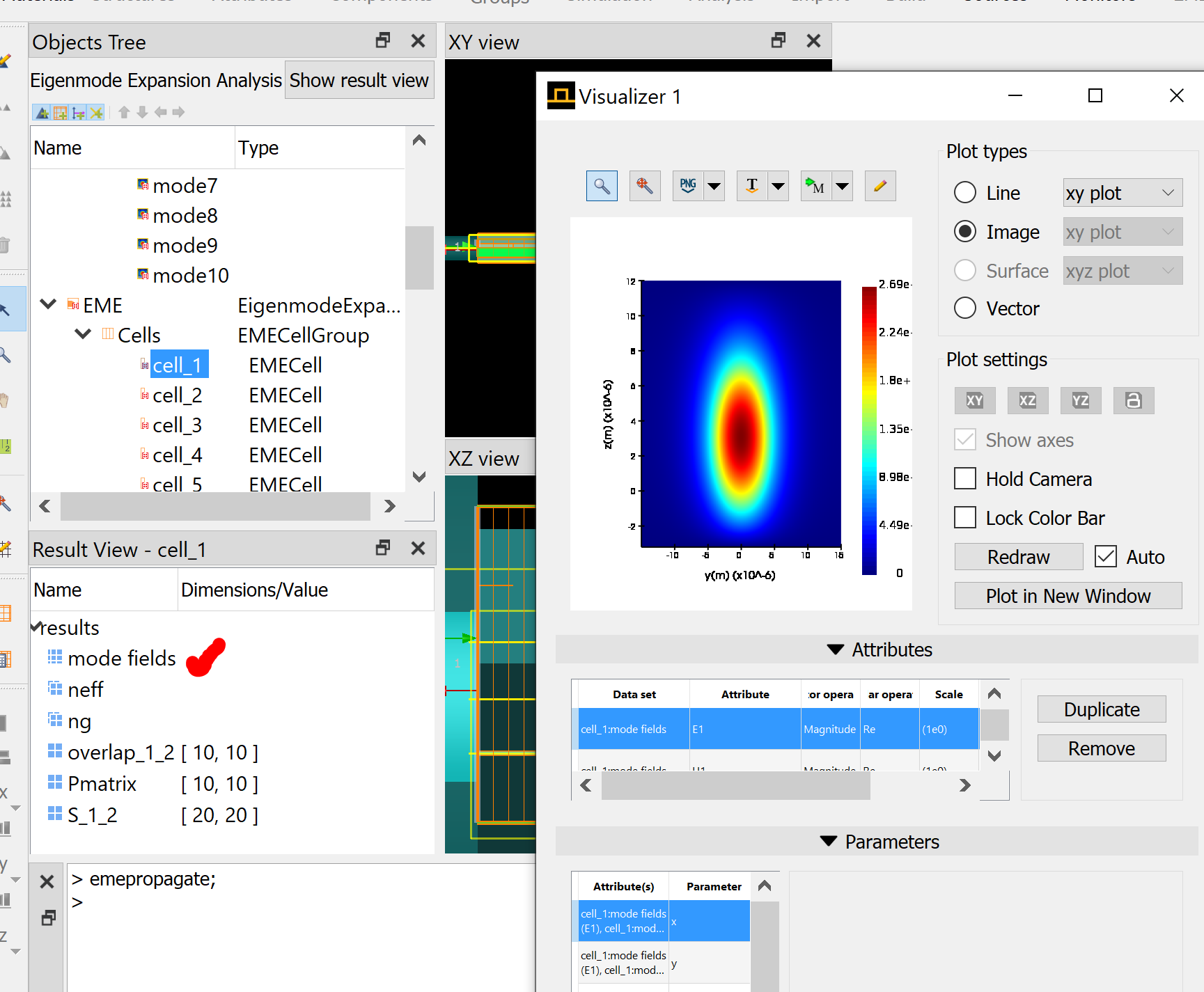Image resolution: width=1204 pixels, height=992 pixels.
Task: Click the color bar gradient in plot
Action: (869, 430)
